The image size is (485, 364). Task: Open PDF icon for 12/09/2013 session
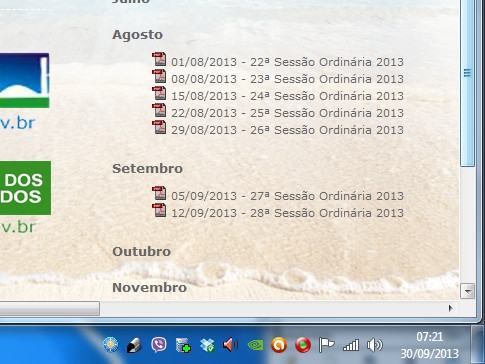click(x=159, y=210)
